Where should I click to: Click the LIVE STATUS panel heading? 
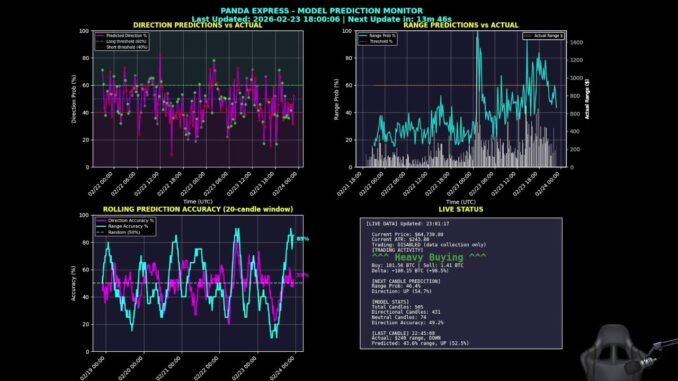461,209
